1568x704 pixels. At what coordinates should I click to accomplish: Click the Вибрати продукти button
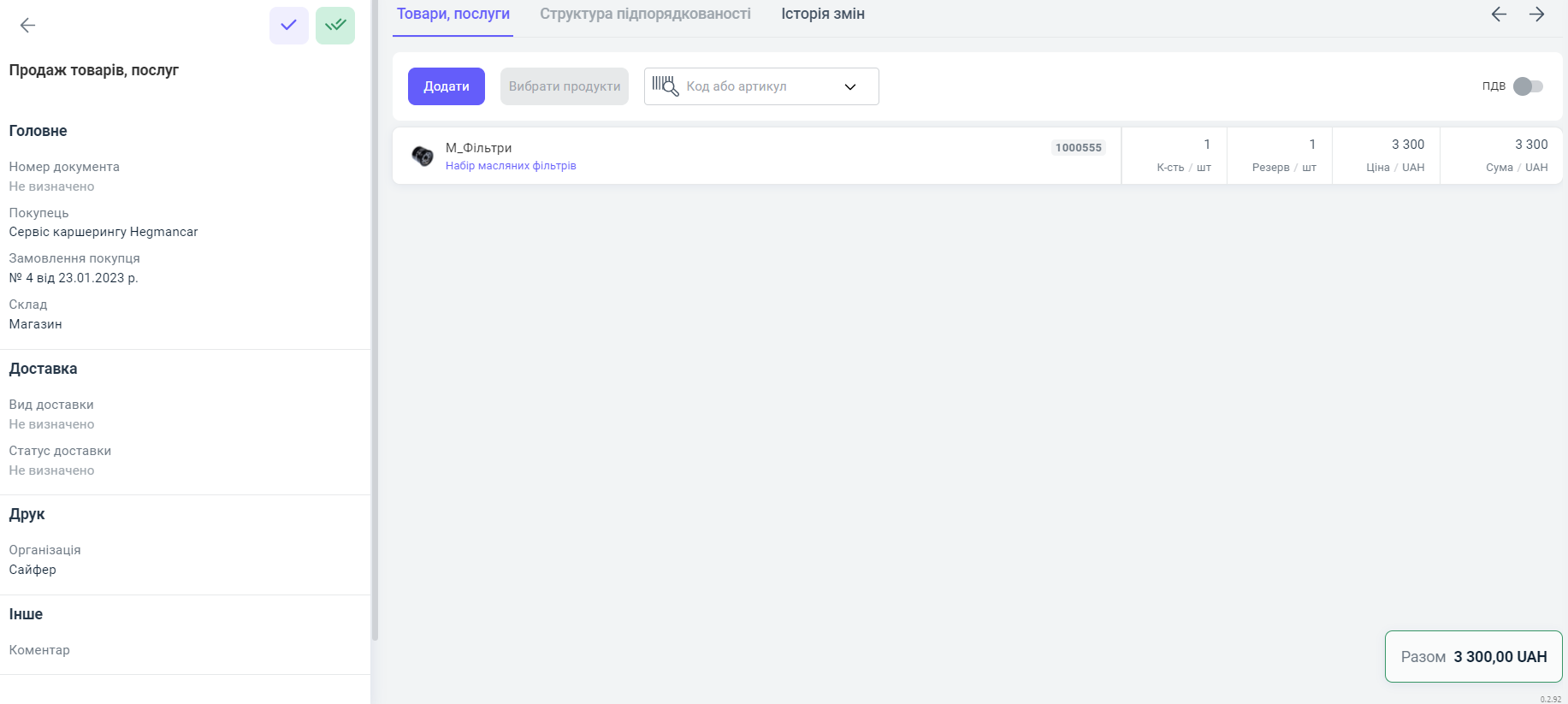coord(565,86)
